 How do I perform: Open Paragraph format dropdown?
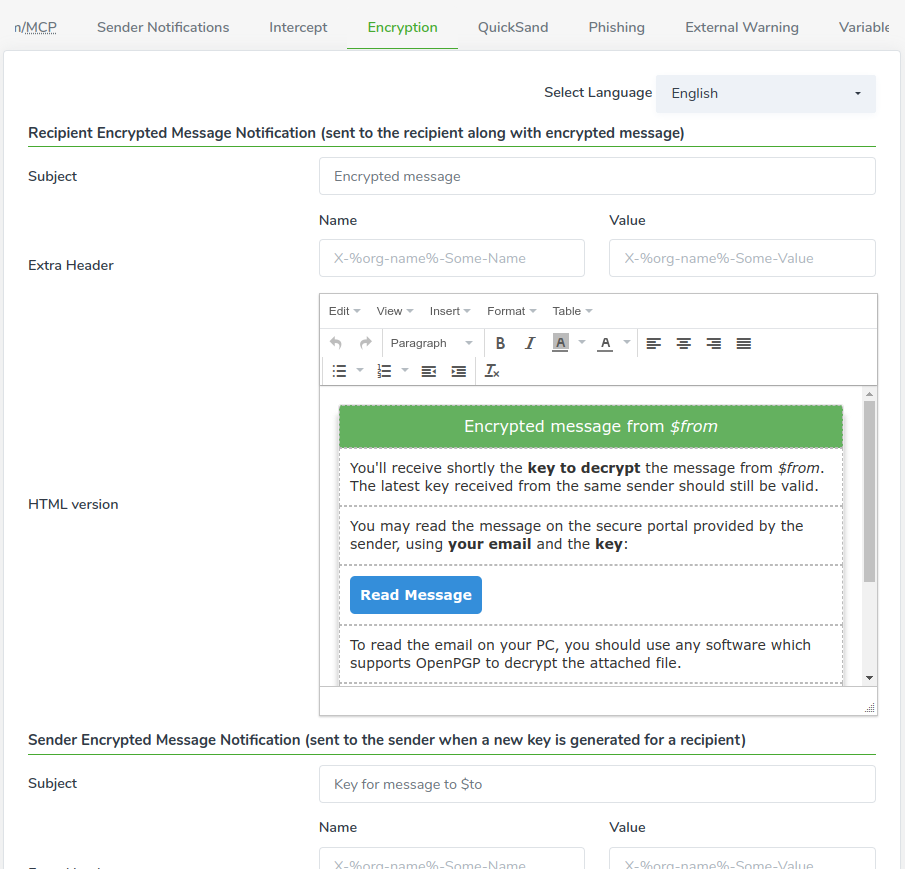click(432, 343)
